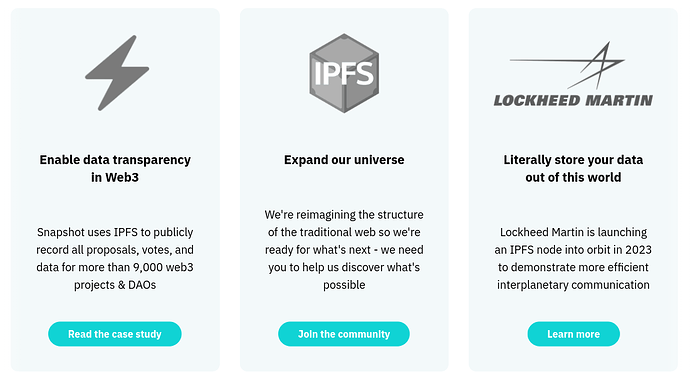
Task: Click the Lockheed Martin orbit launch paragraph
Action: (x=573, y=258)
